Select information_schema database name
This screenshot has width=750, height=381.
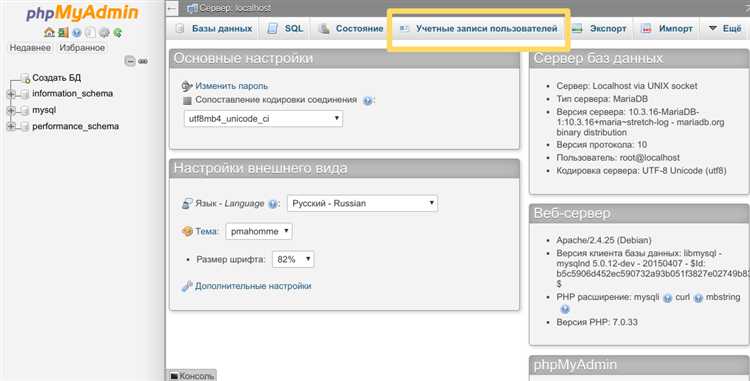73,94
